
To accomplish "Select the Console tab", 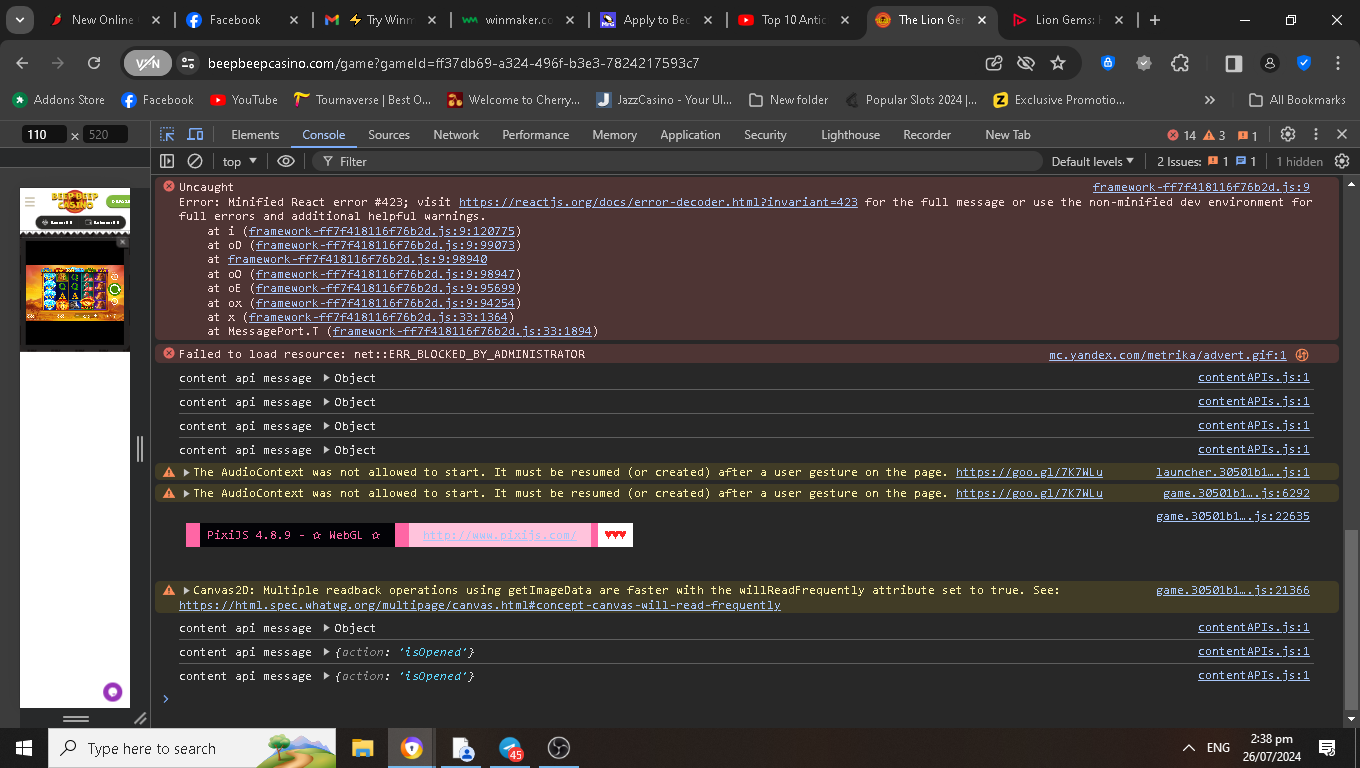I will 324,135.
